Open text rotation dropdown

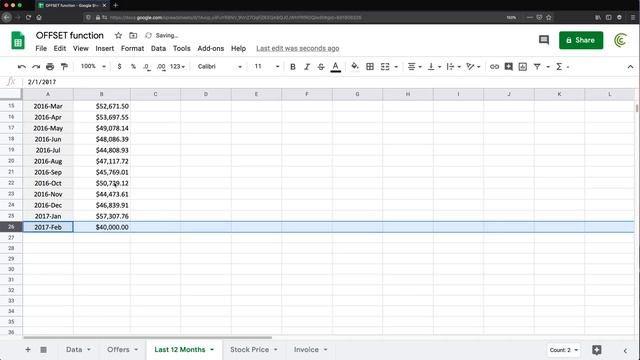point(473,67)
